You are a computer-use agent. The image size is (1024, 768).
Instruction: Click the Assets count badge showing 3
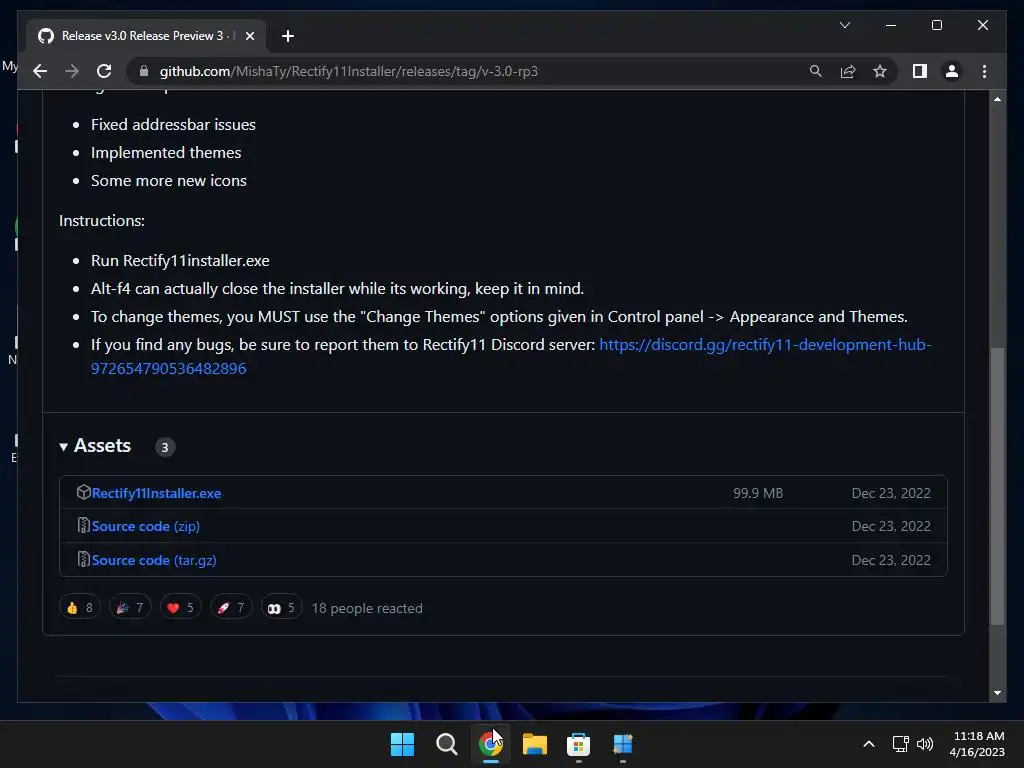(165, 447)
